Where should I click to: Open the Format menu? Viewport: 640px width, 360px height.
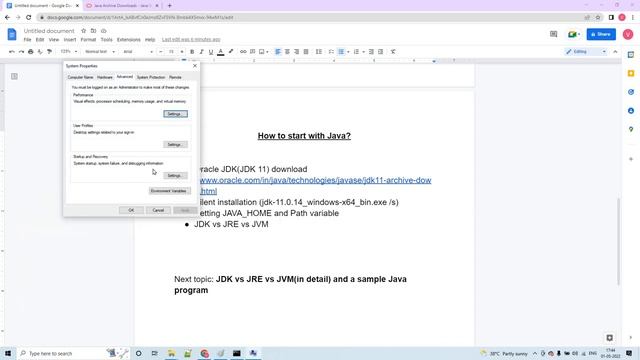click(x=88, y=40)
